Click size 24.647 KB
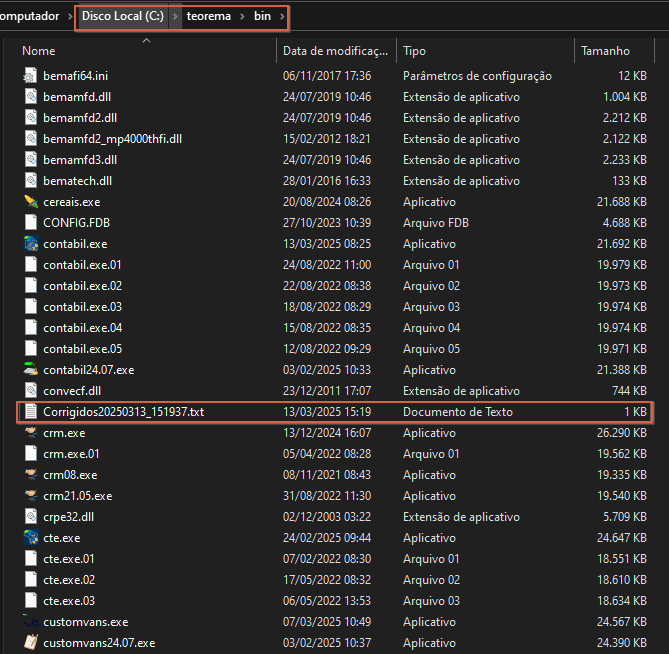 click(x=622, y=538)
